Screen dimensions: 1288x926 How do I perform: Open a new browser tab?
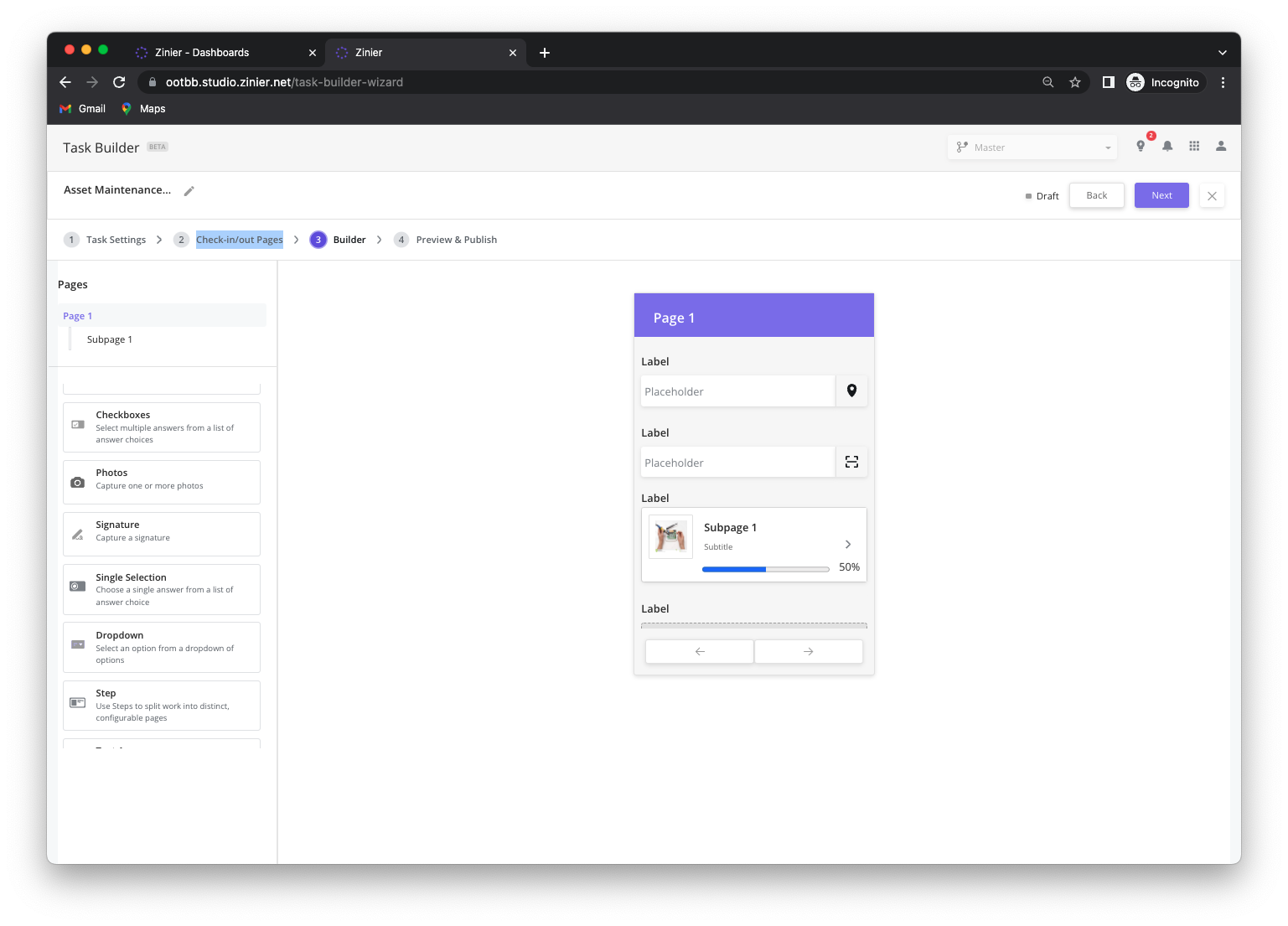pyautogui.click(x=545, y=53)
